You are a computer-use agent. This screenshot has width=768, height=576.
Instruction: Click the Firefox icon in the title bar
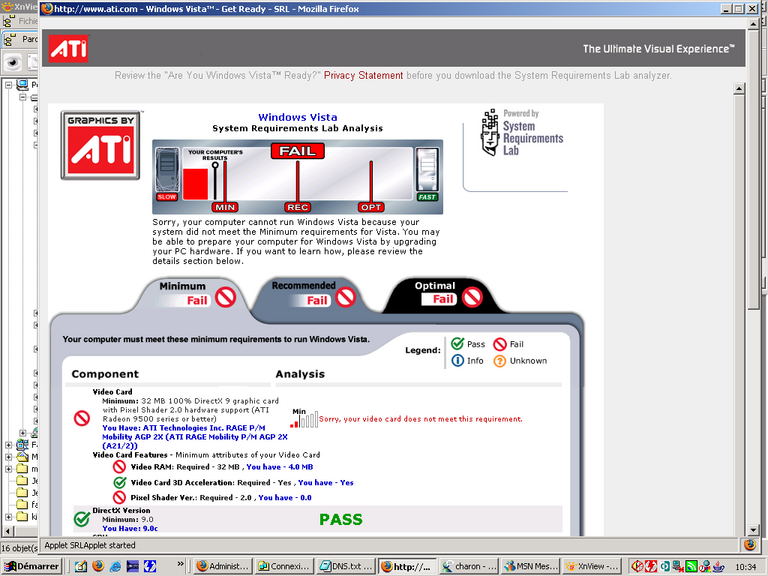pyautogui.click(x=47, y=8)
